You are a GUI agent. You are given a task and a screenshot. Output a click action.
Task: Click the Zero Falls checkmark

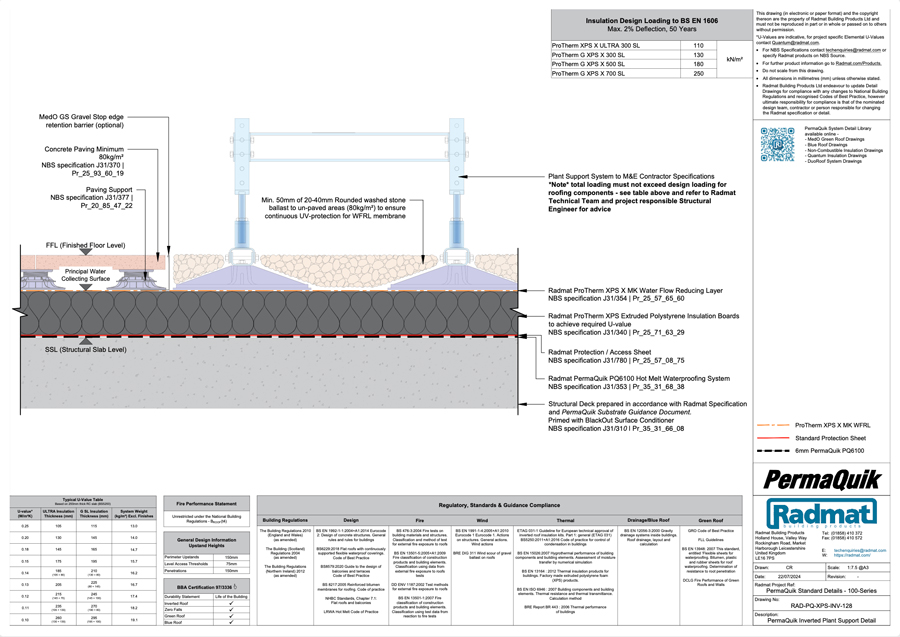pyautogui.click(x=231, y=610)
